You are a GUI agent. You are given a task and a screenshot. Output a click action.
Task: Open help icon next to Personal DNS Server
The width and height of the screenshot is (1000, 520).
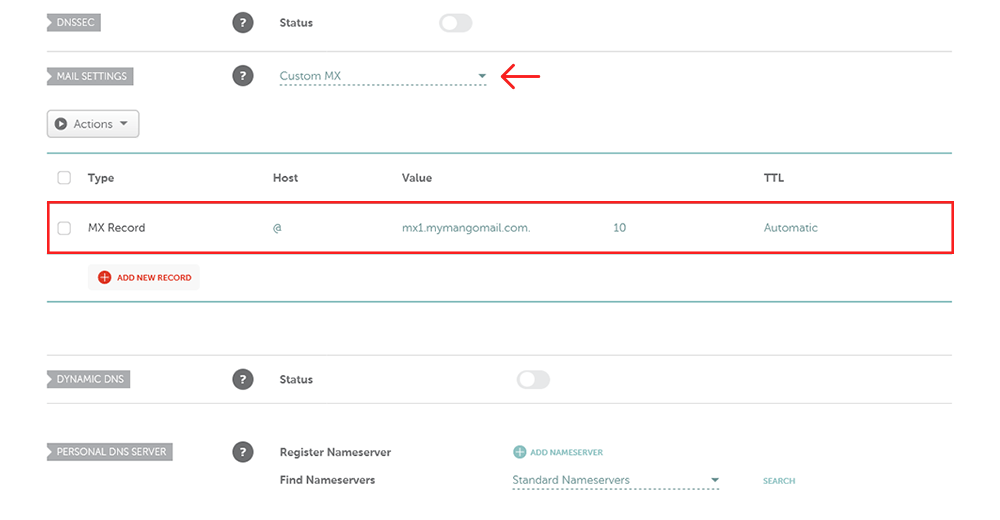[x=242, y=452]
